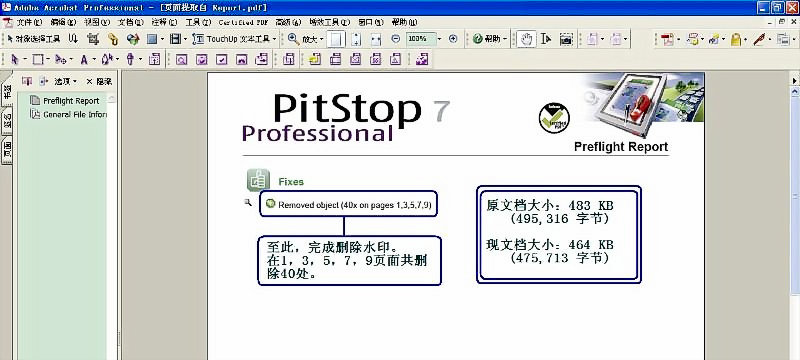
Task: Open the bookmarks 选项 options dropdown
Action: click(x=66, y=81)
